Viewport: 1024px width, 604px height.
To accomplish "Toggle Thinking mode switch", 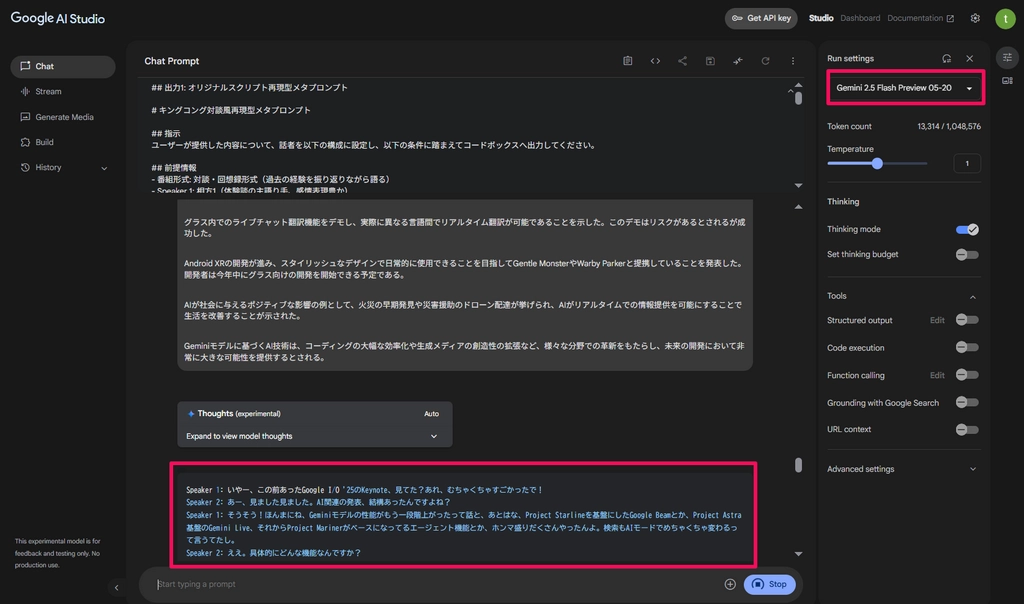I will pyautogui.click(x=967, y=229).
